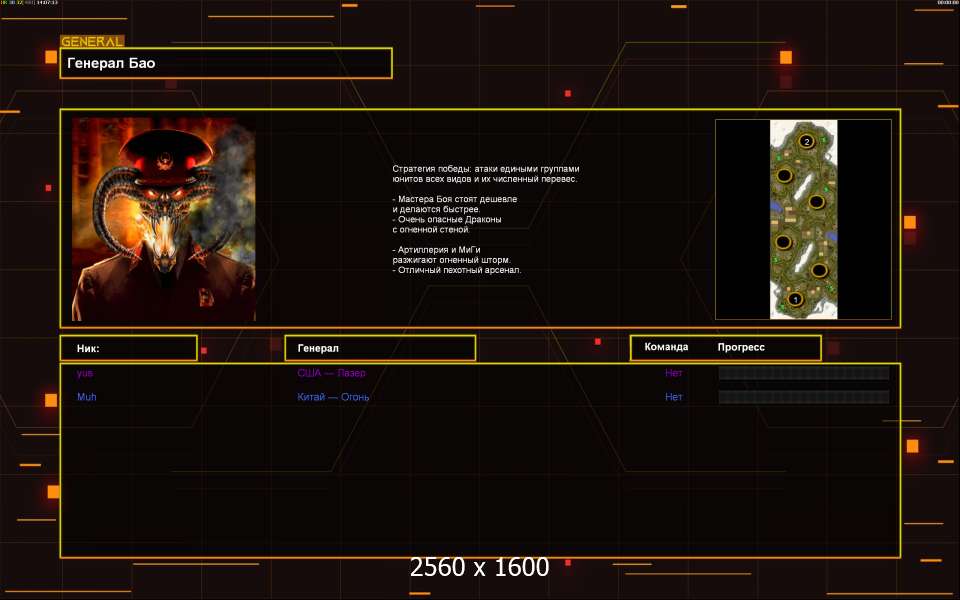The height and width of the screenshot is (600, 960).
Task: Open the США — Лазер faction entry
Action: [331, 373]
